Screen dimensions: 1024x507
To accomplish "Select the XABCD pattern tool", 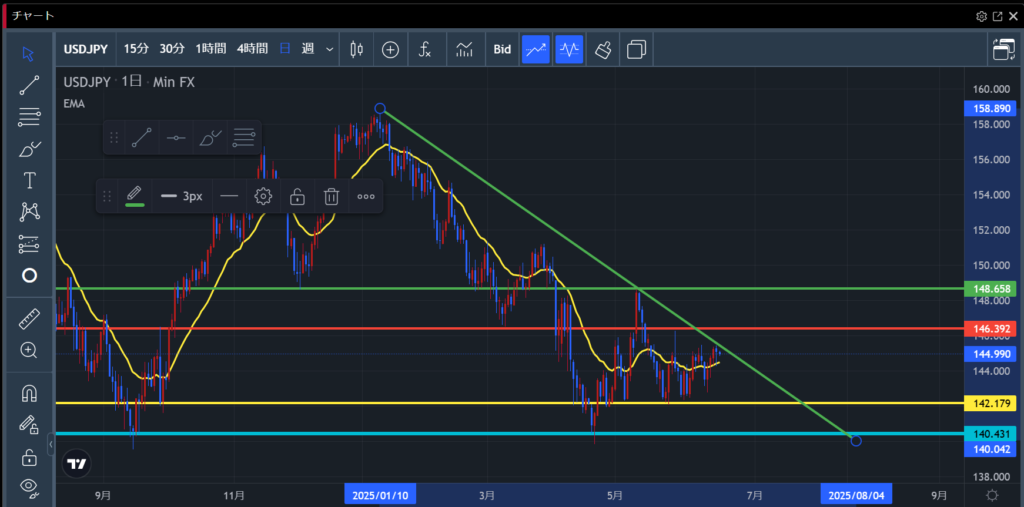I will point(29,212).
